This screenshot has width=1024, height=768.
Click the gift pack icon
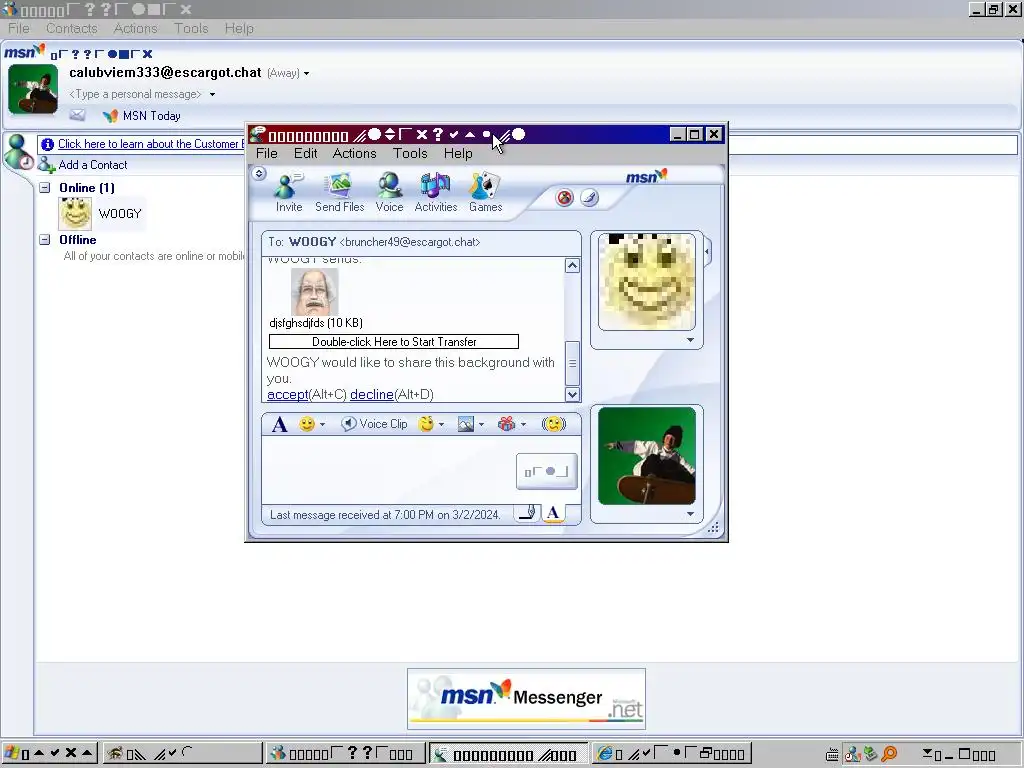click(x=506, y=424)
